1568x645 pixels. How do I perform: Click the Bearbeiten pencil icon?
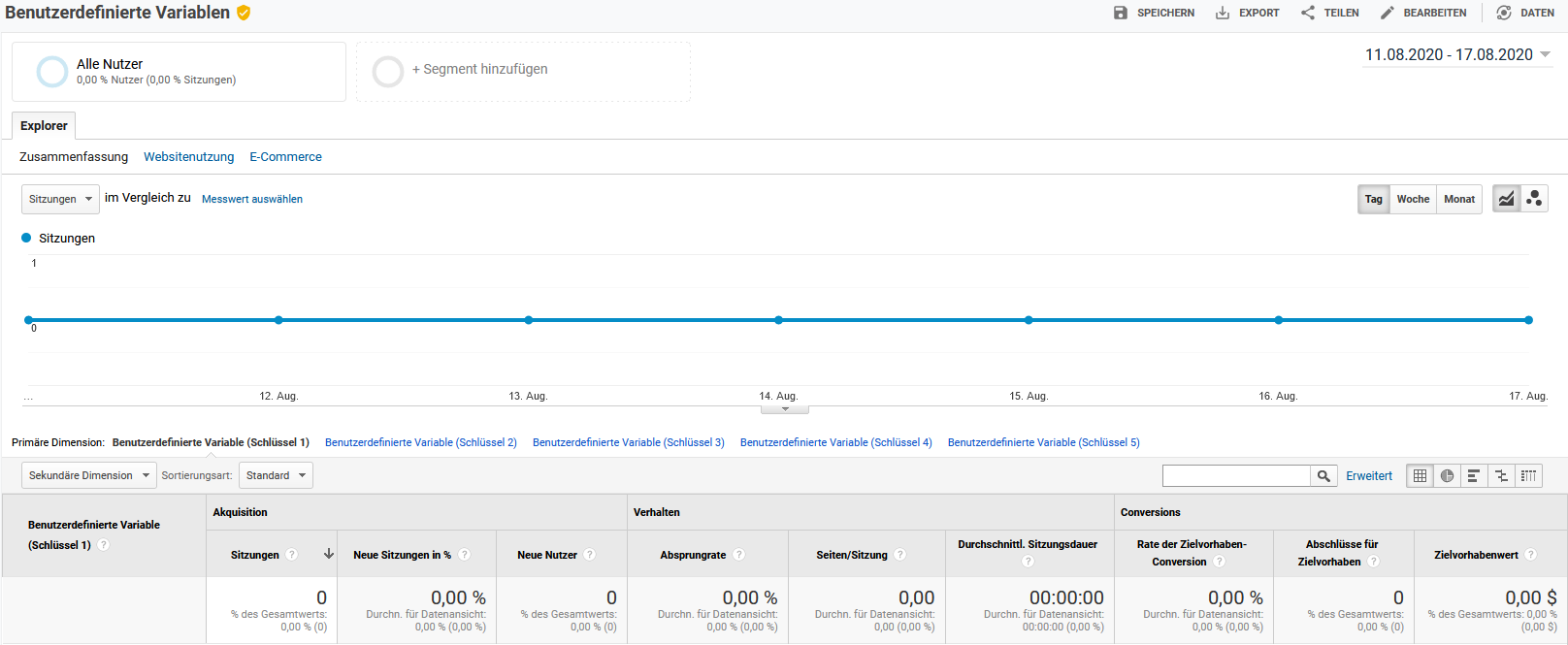[1388, 13]
